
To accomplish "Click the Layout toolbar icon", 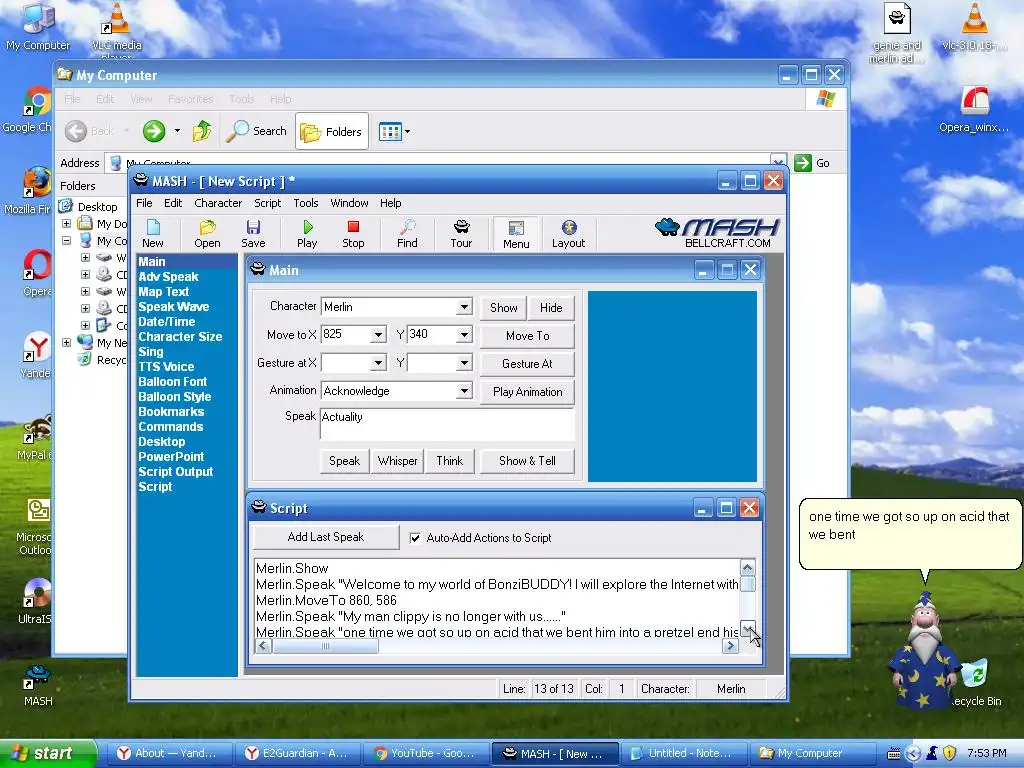I will pos(568,234).
